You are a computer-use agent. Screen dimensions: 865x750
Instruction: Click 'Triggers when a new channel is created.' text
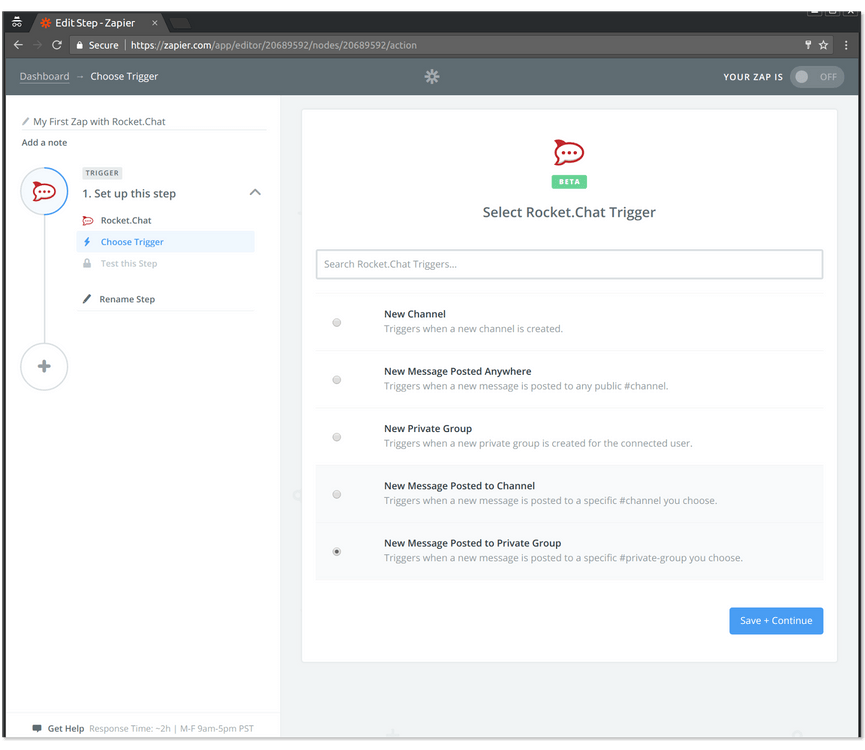[x=473, y=329]
